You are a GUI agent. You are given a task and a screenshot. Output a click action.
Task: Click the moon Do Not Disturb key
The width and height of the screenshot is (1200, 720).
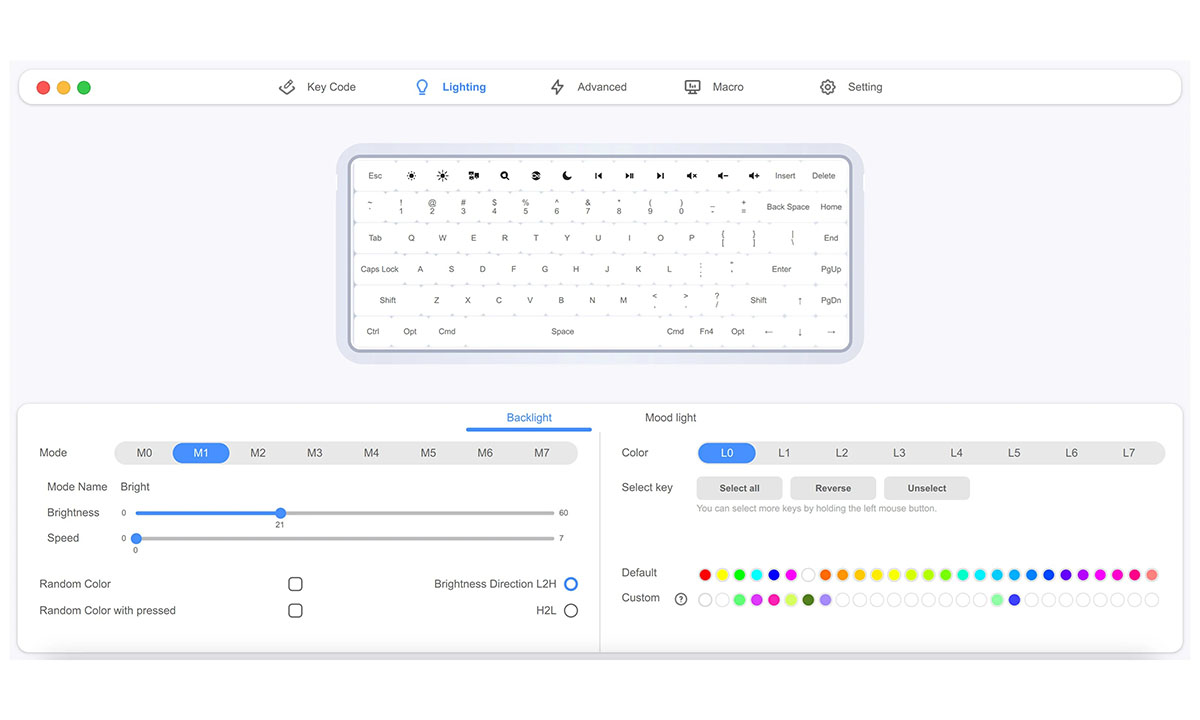pos(566,175)
